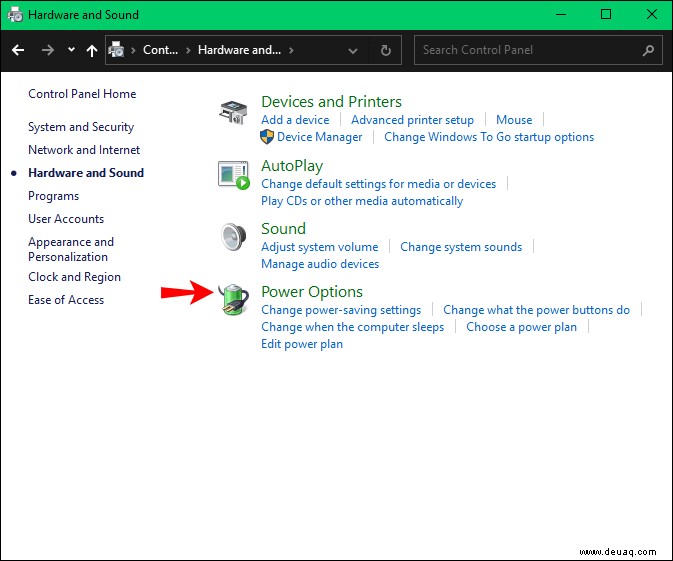Image resolution: width=673 pixels, height=561 pixels.
Task: Open Appearance and Personalization category
Action: pos(71,249)
